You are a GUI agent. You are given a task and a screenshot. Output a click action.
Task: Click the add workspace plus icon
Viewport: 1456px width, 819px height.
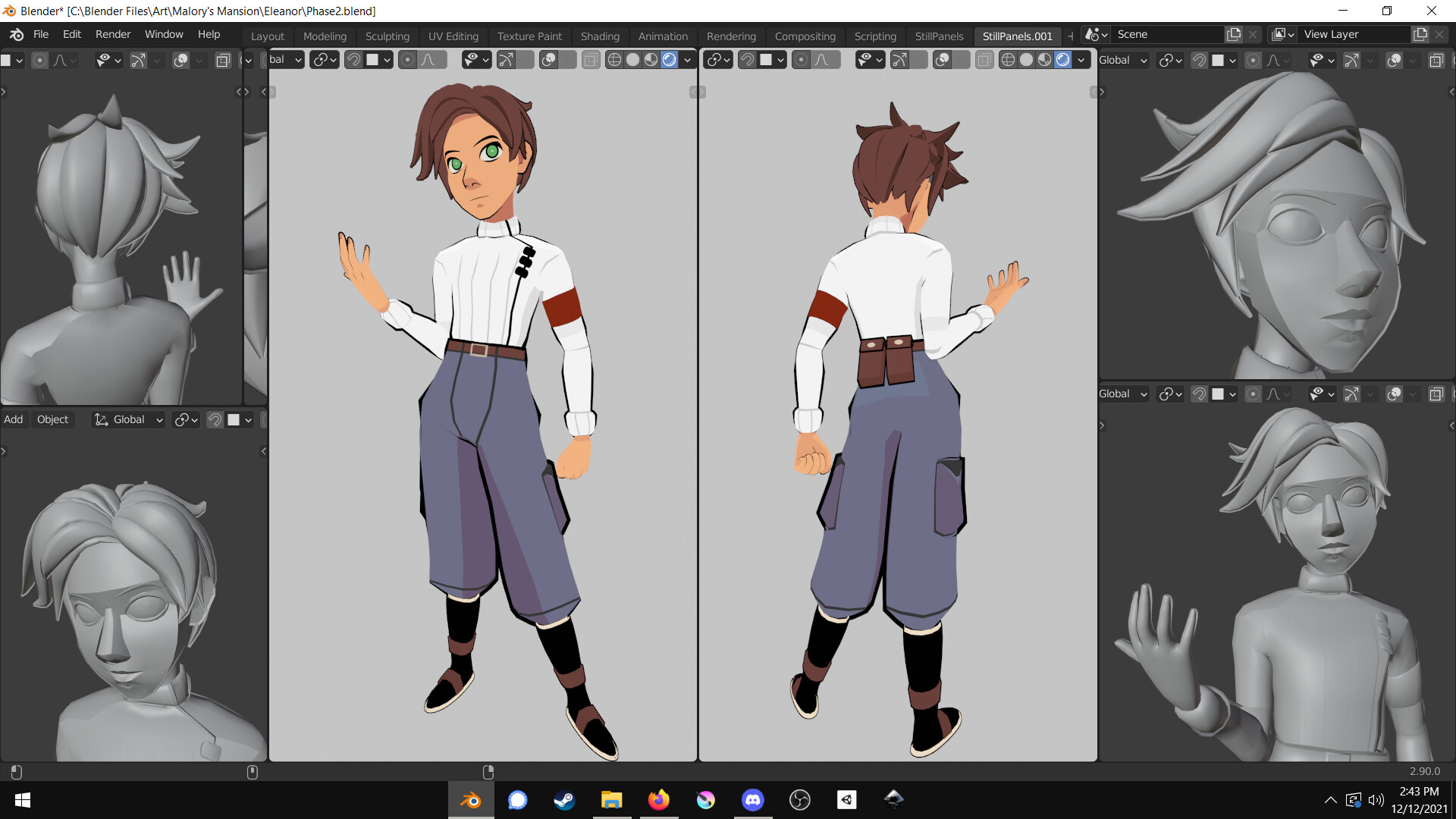(x=1070, y=36)
